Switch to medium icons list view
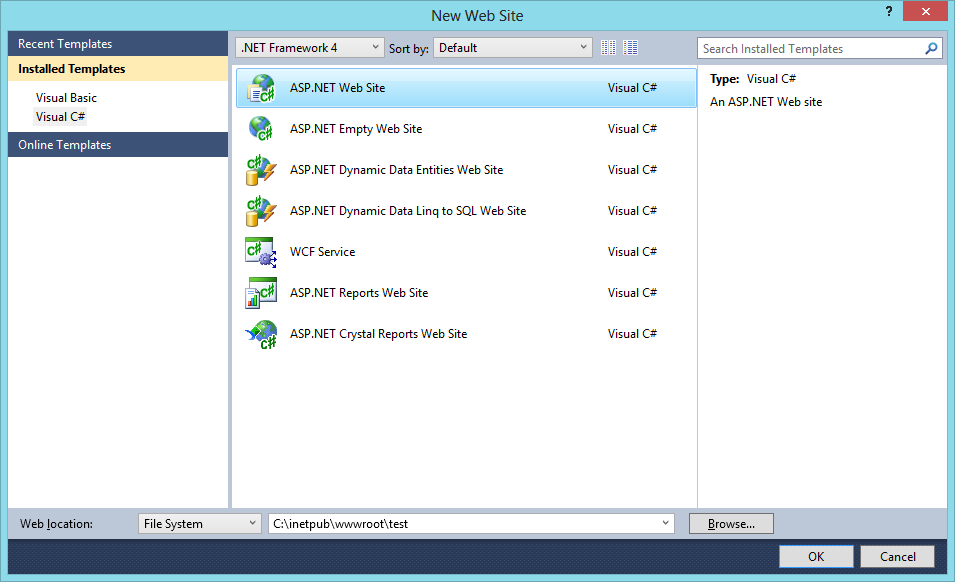The width and height of the screenshot is (955, 582). 630,47
